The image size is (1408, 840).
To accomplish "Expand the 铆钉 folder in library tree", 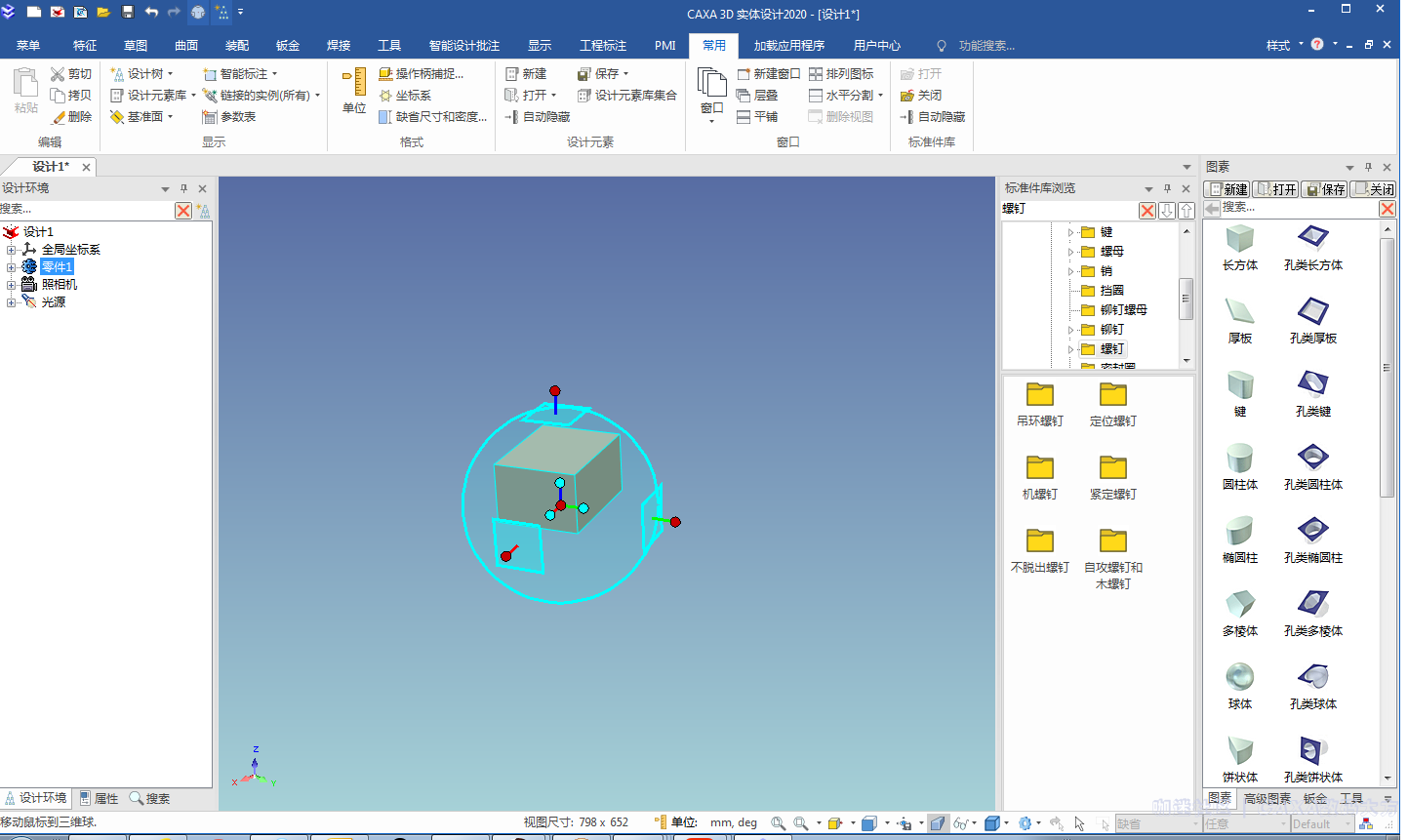I will 1070,330.
